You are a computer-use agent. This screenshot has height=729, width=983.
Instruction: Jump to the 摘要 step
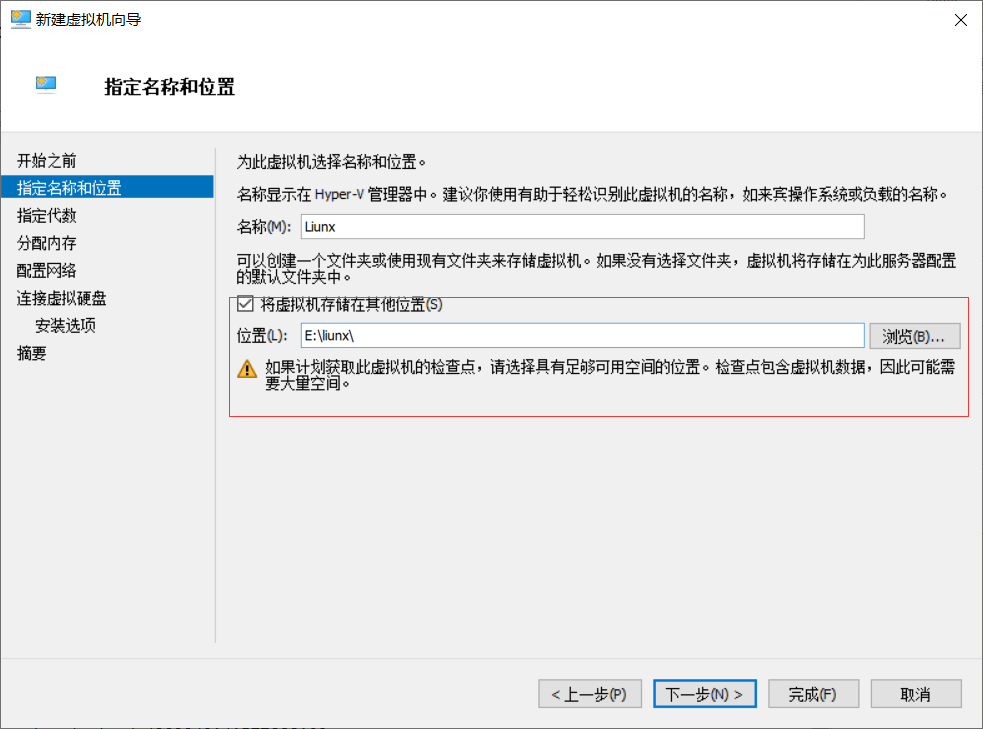click(32, 352)
